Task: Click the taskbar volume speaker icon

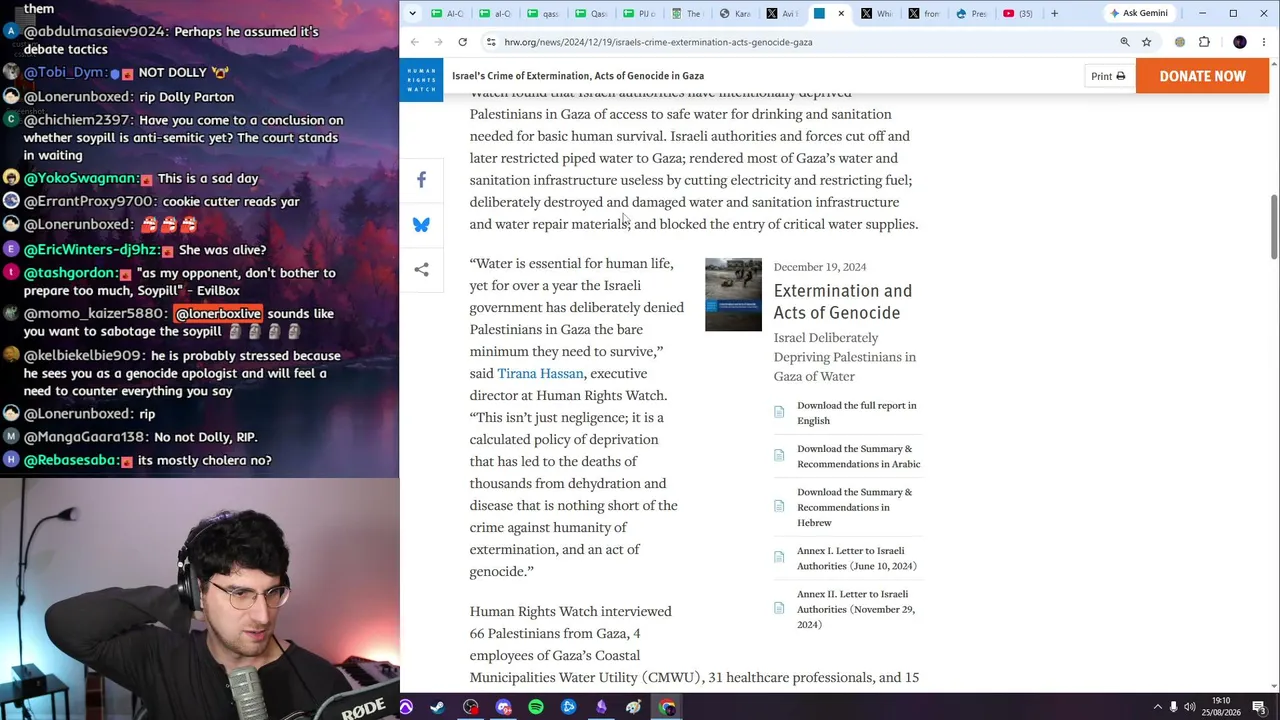Action: tap(1191, 708)
